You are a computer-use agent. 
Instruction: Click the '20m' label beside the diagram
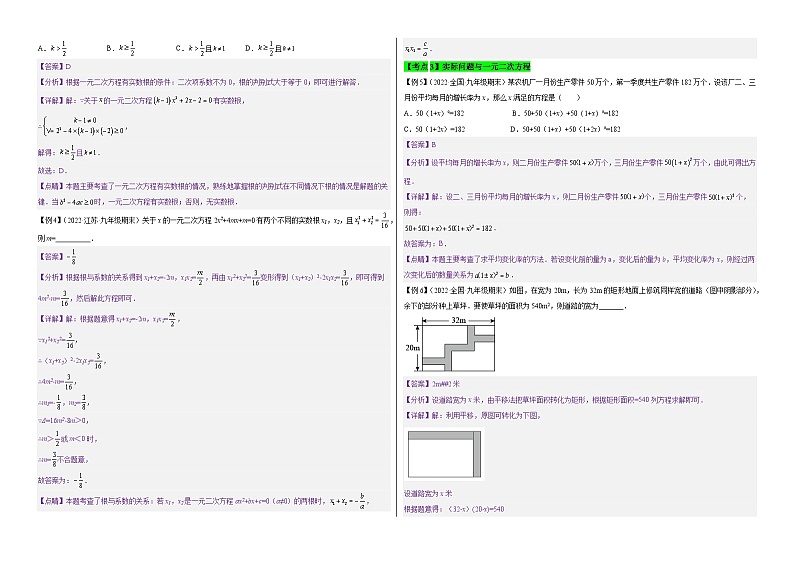[412, 346]
